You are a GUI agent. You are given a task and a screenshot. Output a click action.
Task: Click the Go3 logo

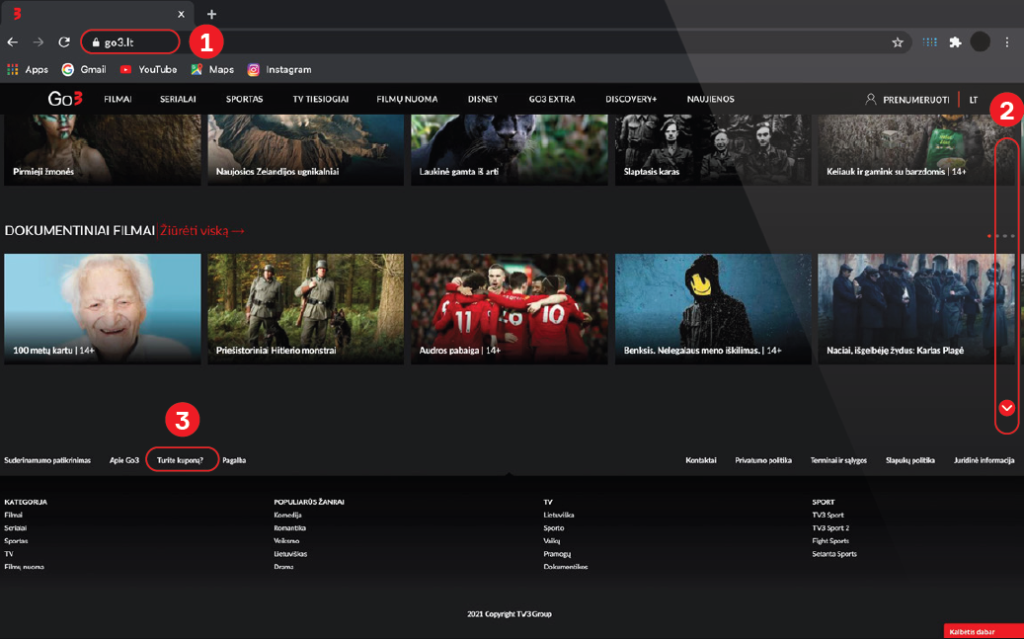click(66, 99)
